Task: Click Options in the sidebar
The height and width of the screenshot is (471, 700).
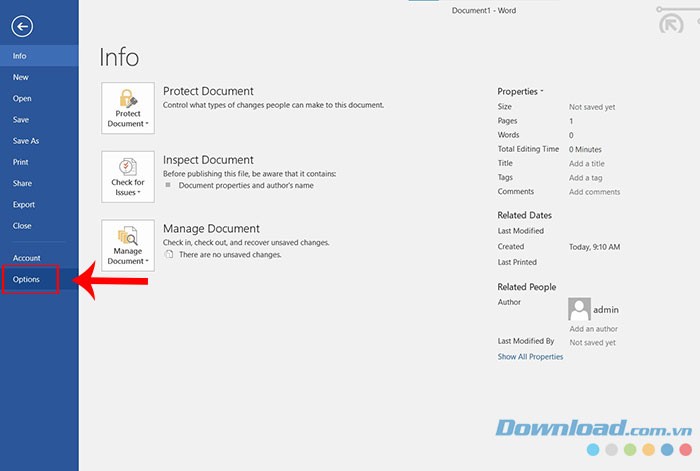Action: pos(27,279)
